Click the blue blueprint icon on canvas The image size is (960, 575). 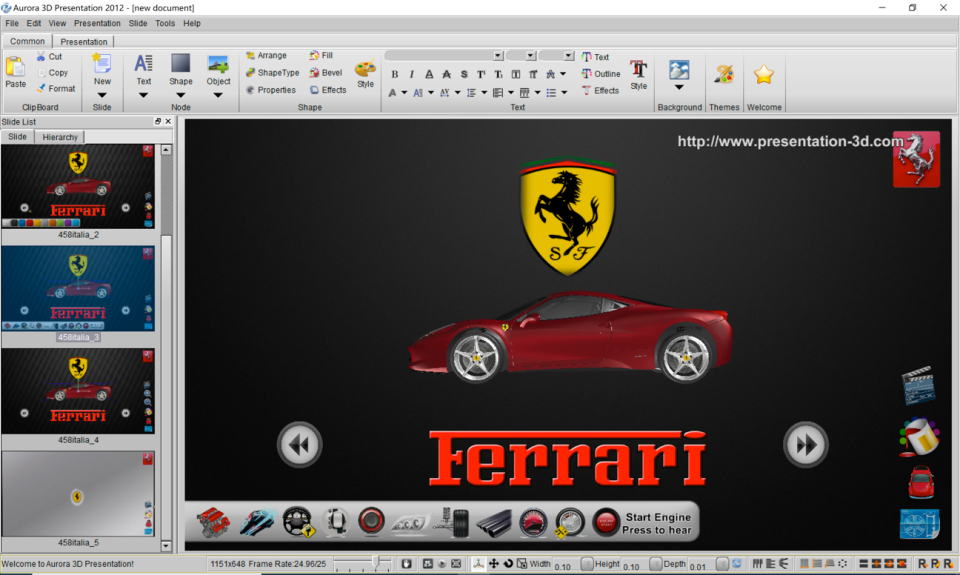pos(919,524)
